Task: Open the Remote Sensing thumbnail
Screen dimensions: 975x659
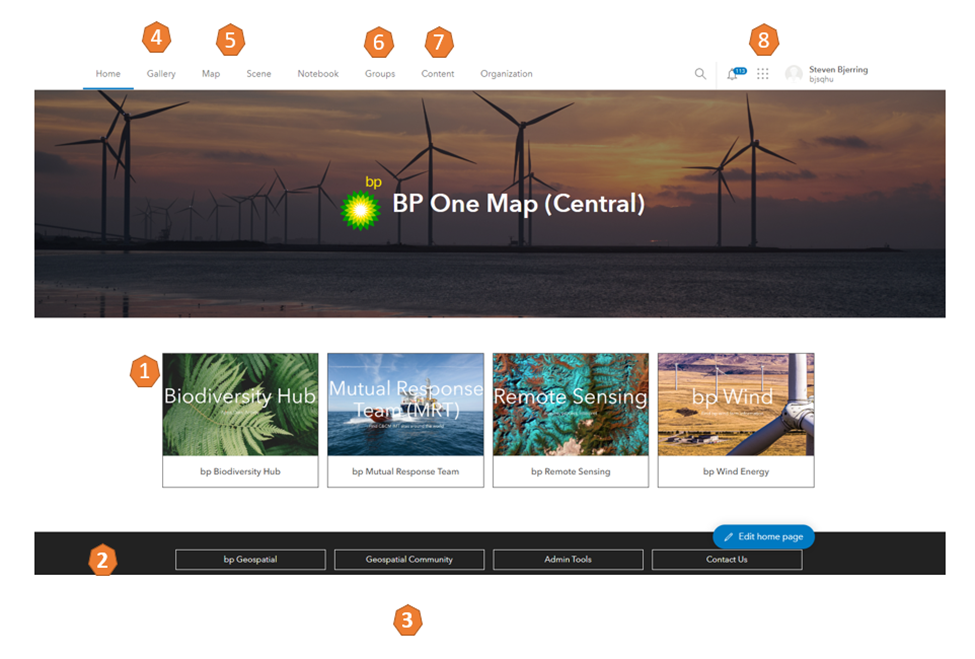Action: tap(571, 405)
